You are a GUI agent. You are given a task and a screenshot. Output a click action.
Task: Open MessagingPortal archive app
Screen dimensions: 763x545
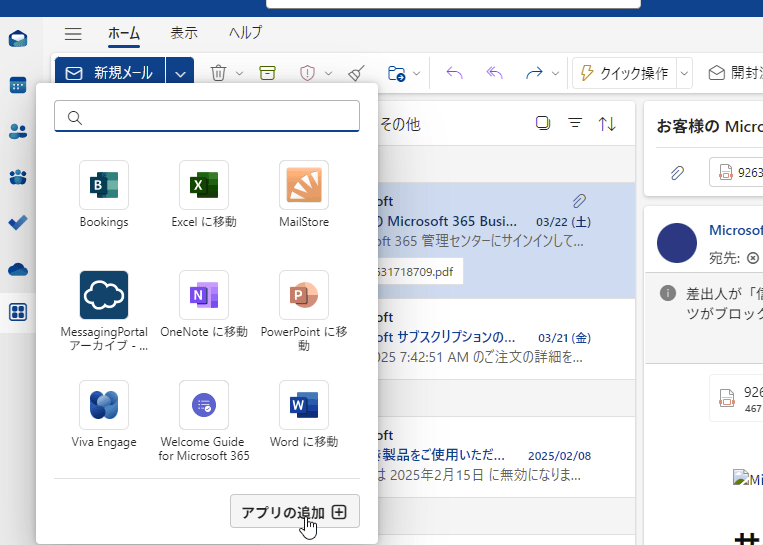point(104,295)
